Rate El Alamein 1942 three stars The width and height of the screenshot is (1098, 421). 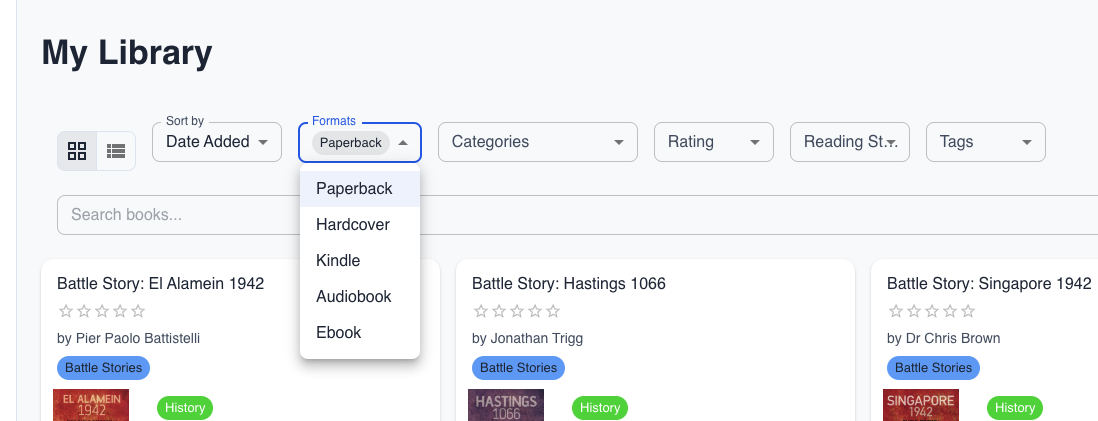tap(102, 311)
